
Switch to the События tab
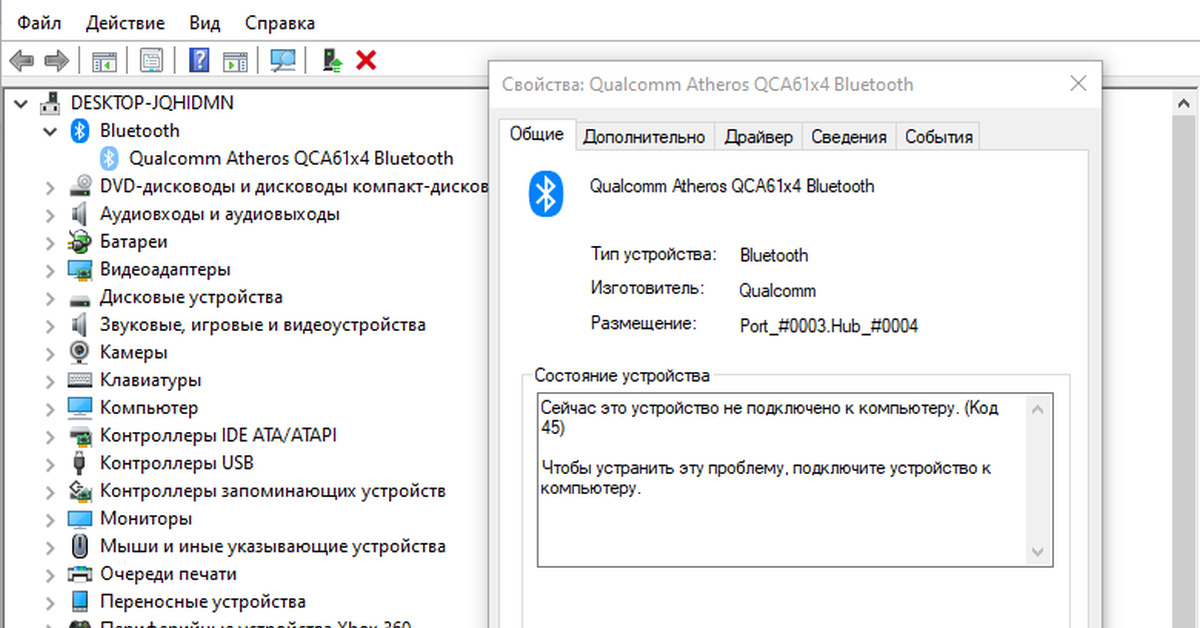coord(938,136)
